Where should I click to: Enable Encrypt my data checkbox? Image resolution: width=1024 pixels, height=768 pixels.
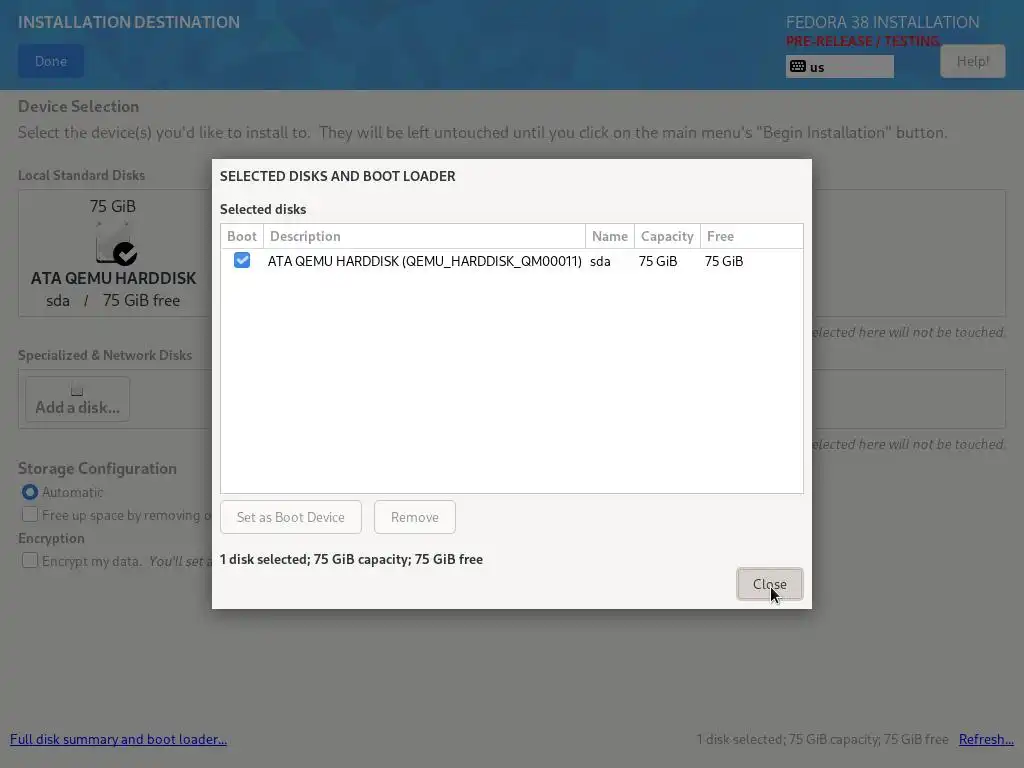click(29, 560)
